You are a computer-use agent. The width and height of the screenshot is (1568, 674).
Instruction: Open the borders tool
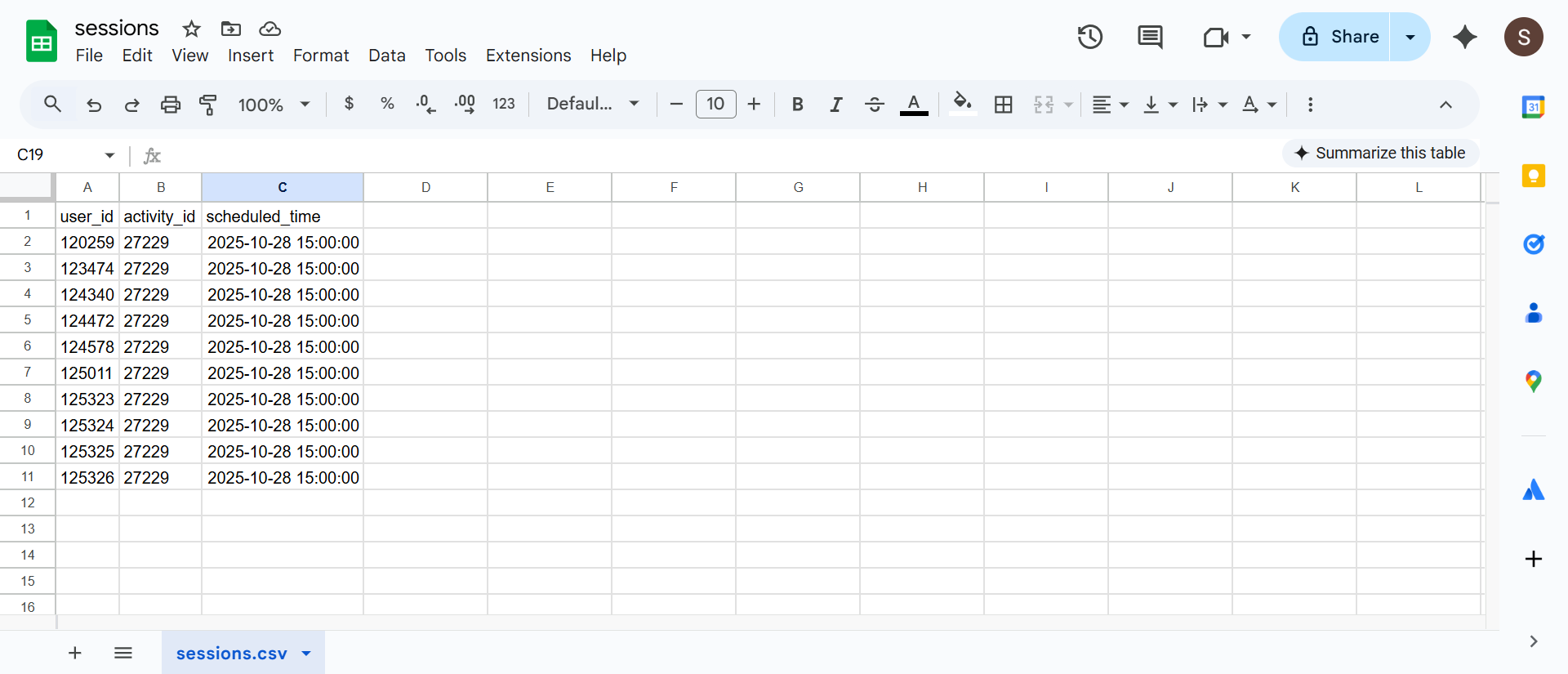(x=1003, y=105)
